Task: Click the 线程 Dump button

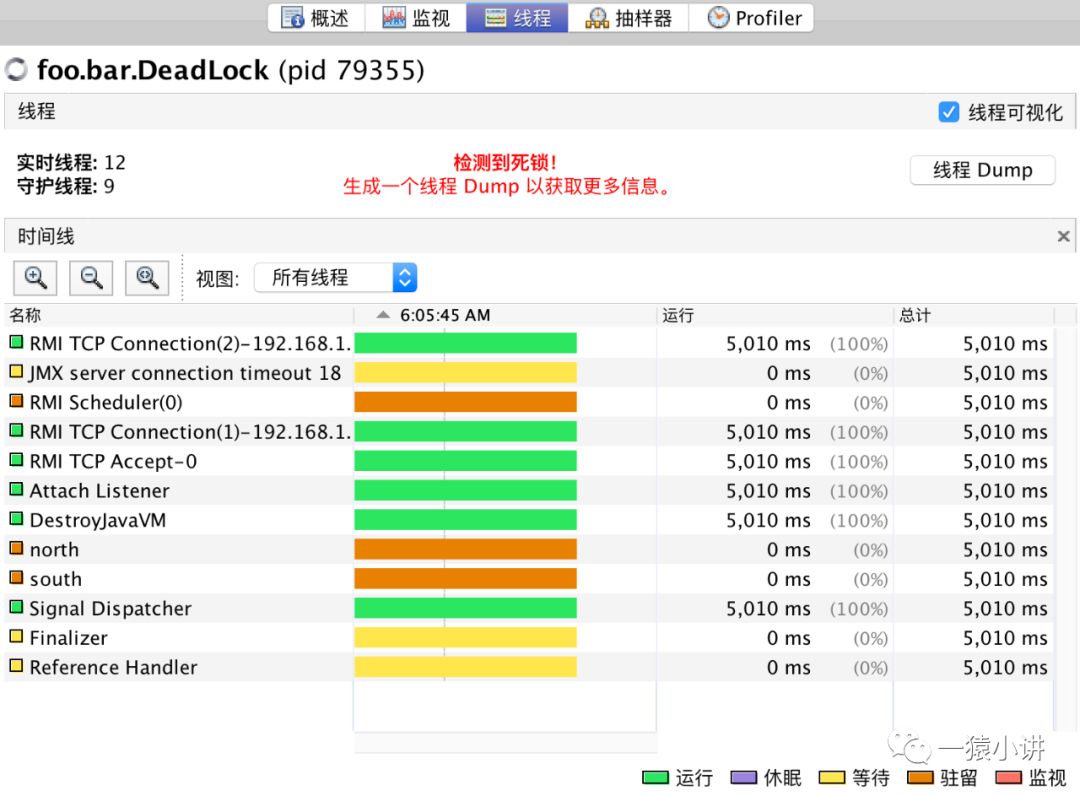Action: coord(982,169)
